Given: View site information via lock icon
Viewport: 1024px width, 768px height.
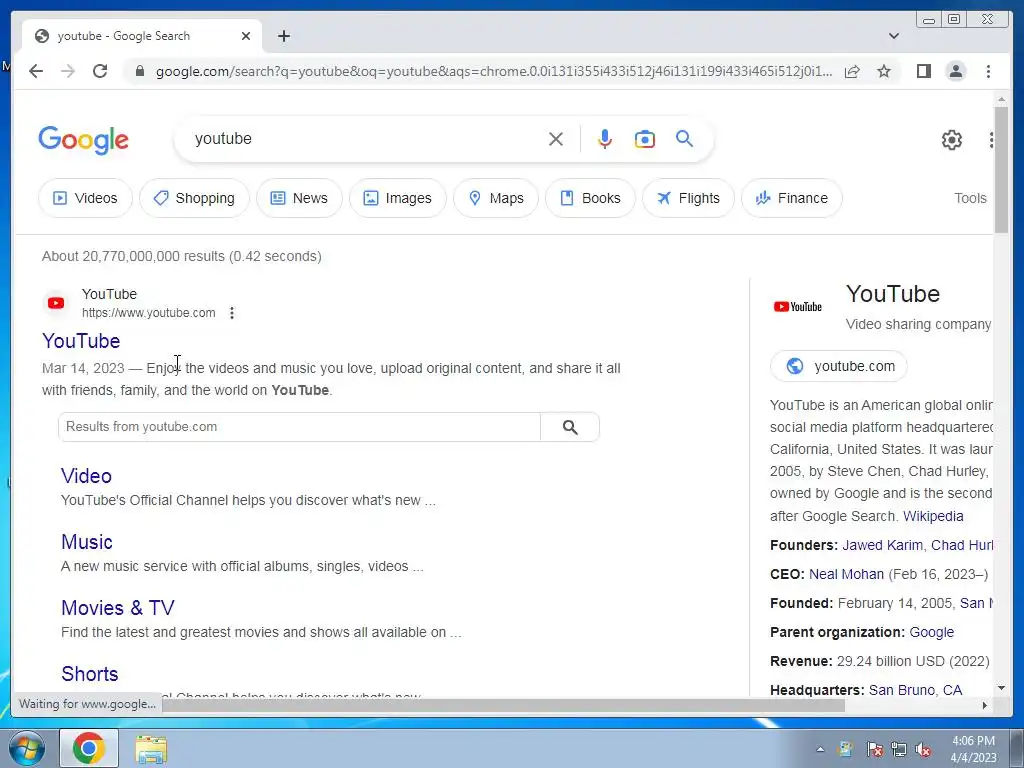Looking at the screenshot, I should tap(139, 71).
